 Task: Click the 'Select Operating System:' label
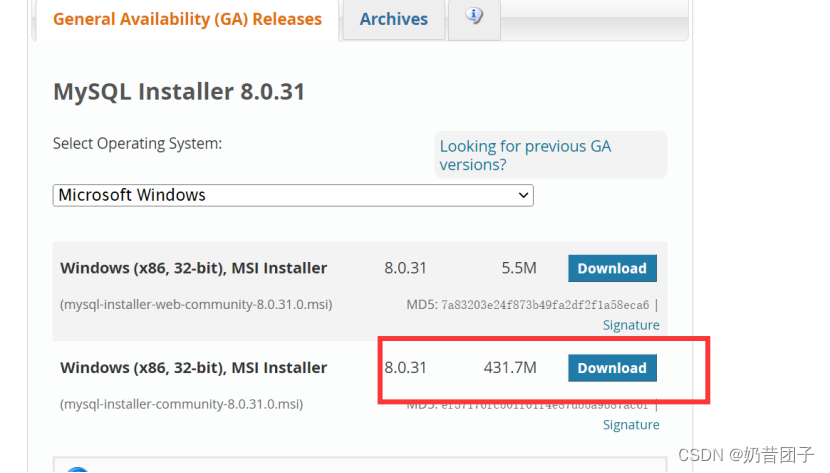pyautogui.click(x=138, y=143)
